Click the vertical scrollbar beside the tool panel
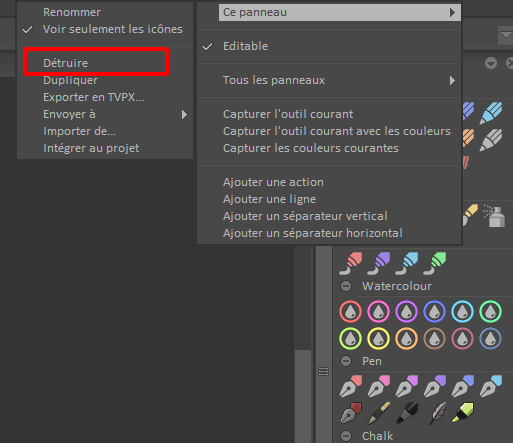This screenshot has width=513, height=443. coord(303,396)
